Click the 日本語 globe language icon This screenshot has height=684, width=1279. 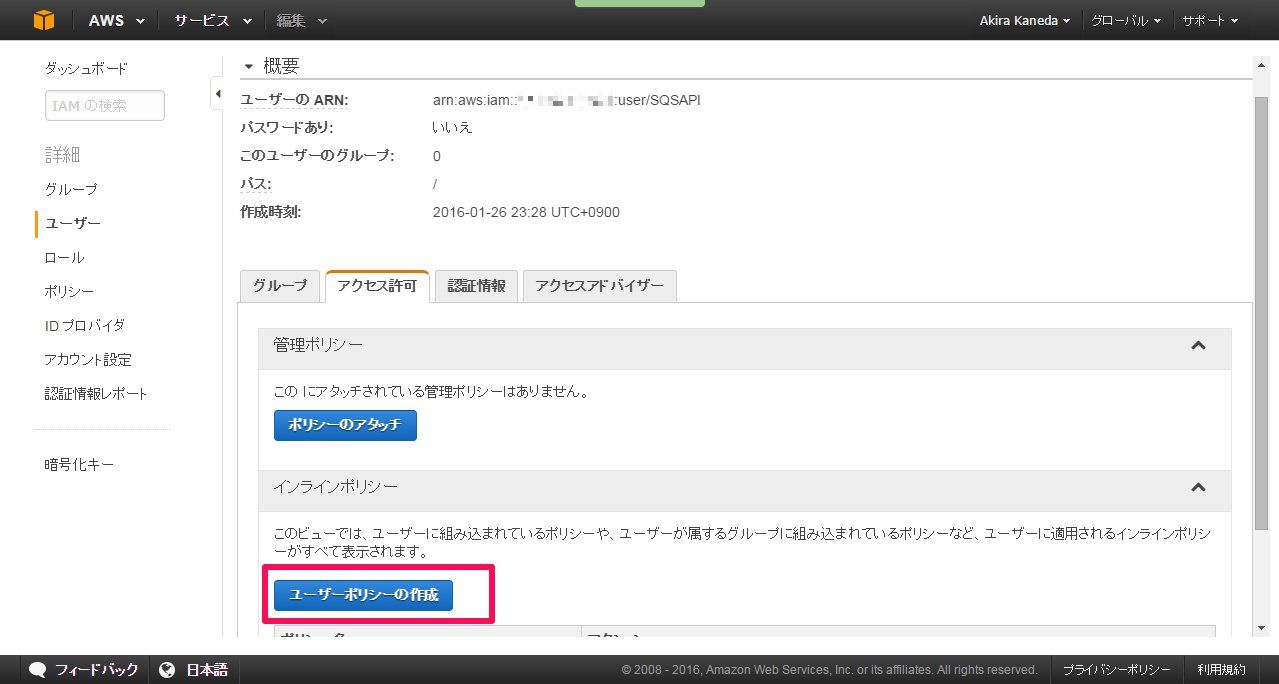(167, 670)
